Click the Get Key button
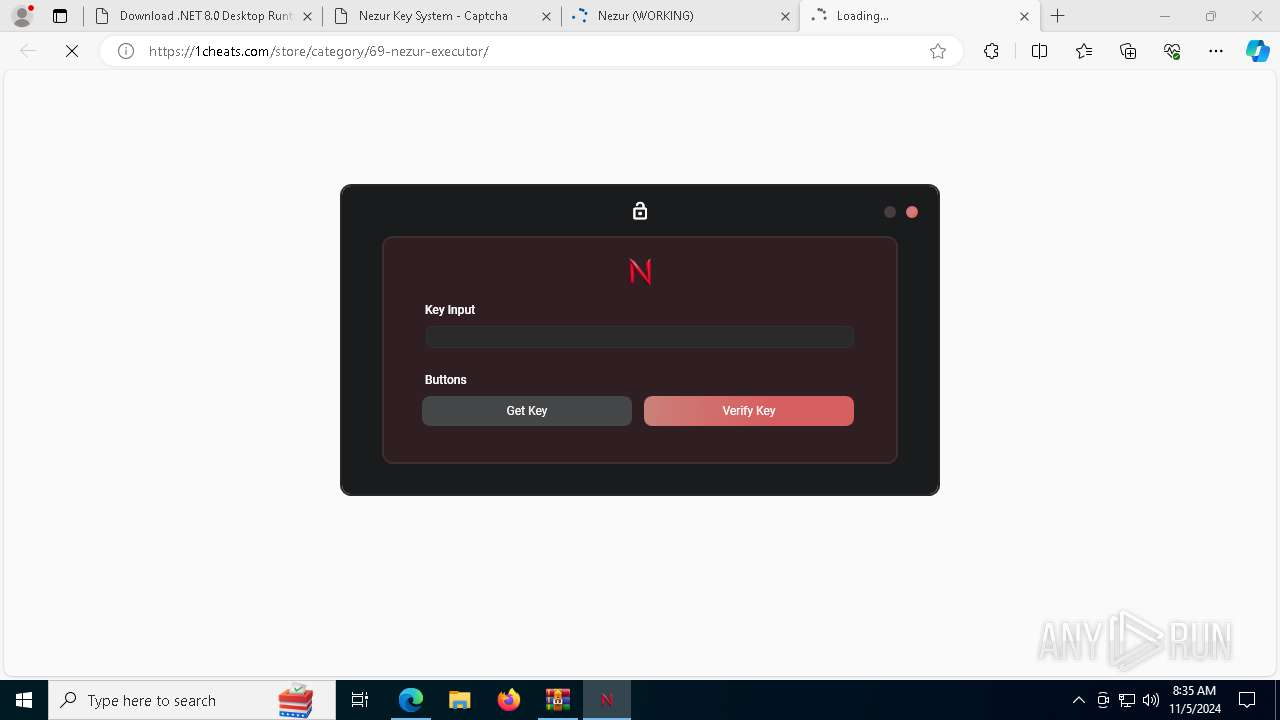Viewport: 1280px width, 720px height. [527, 411]
